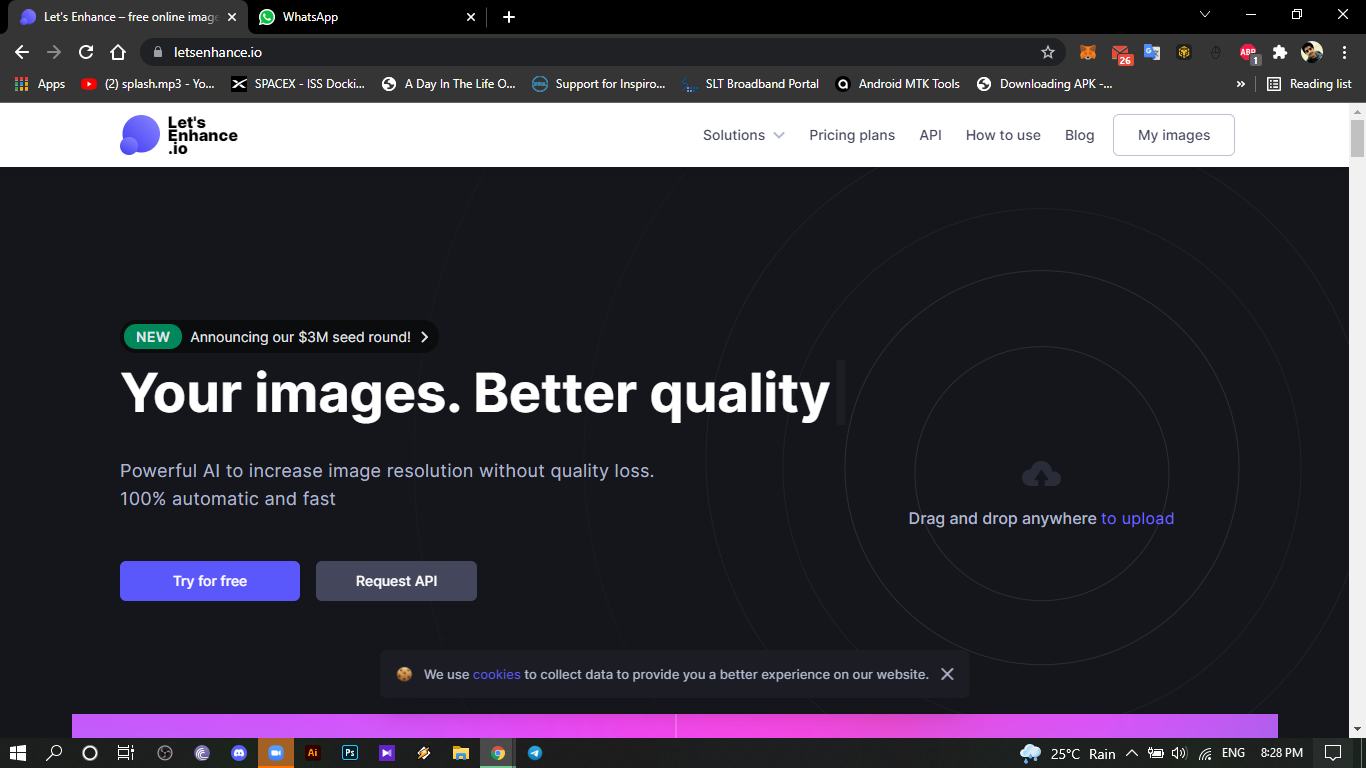The width and height of the screenshot is (1366, 768).
Task: Click the Try for free button
Action: 210,581
